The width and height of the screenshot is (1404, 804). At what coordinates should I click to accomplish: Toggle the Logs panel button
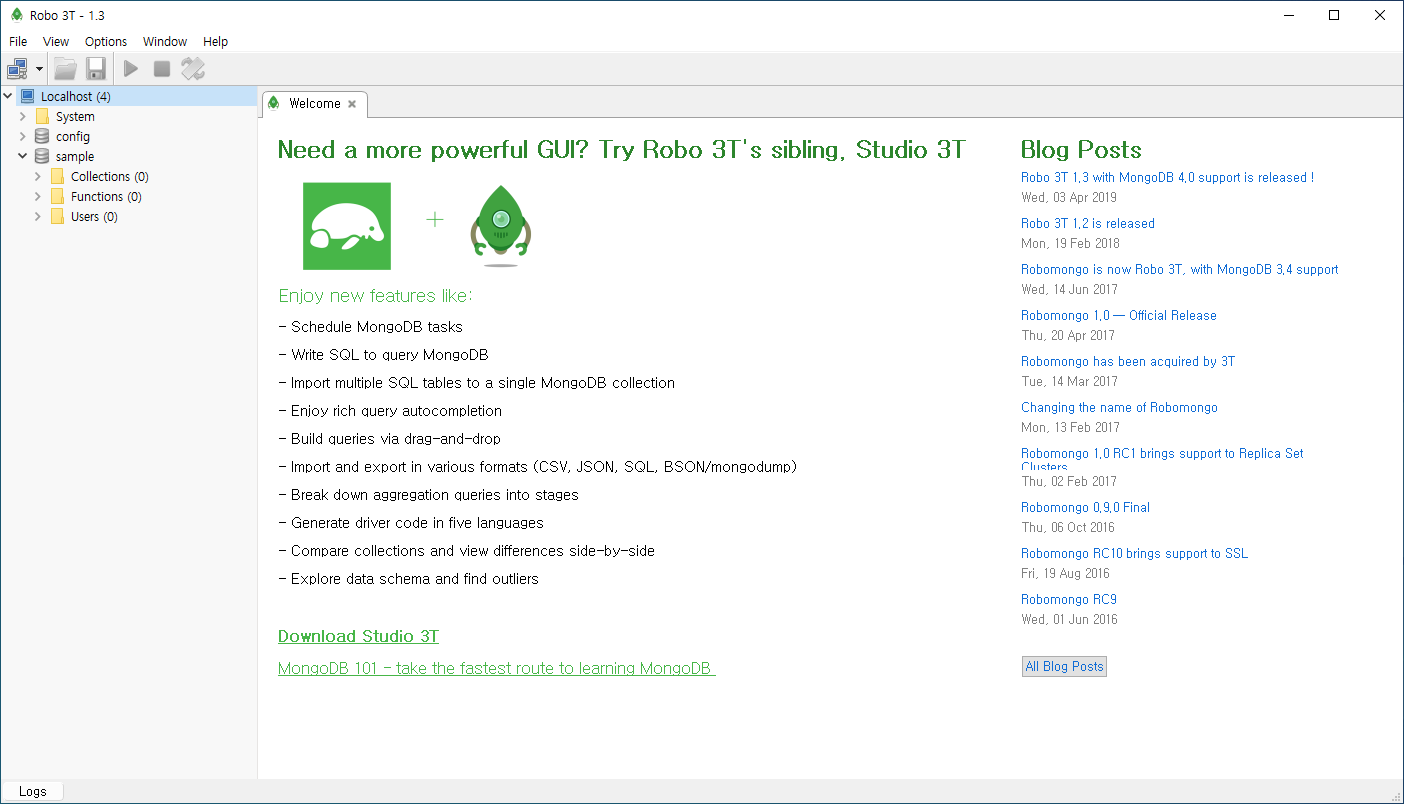32,791
